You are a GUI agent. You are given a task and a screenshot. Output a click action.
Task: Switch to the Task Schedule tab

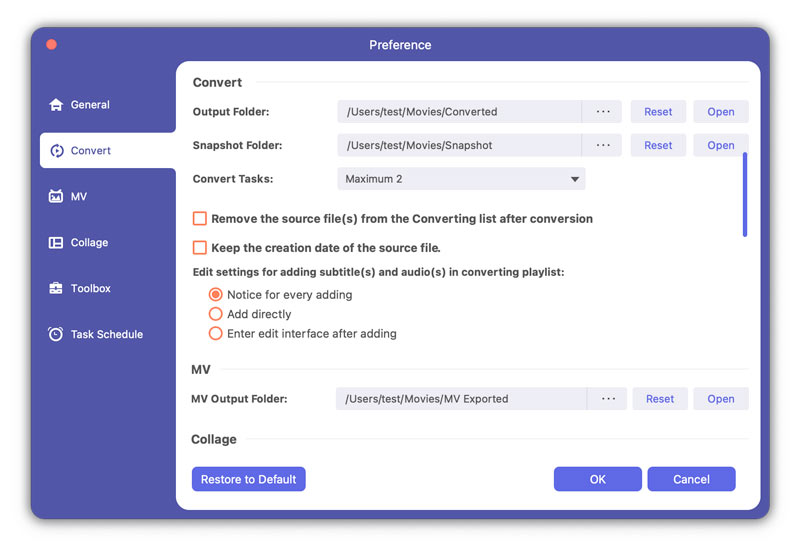click(x=106, y=335)
